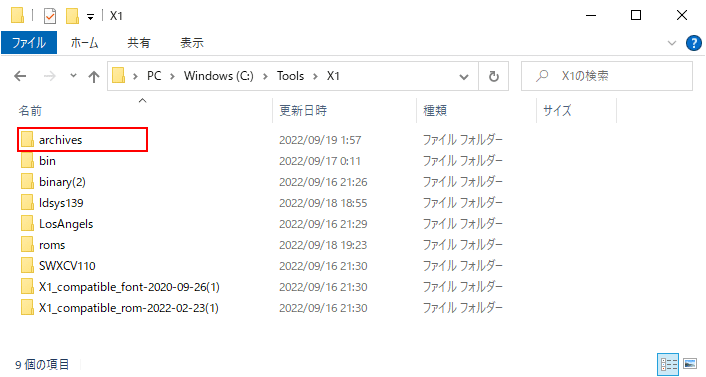The image size is (706, 377).
Task: Expand the ribbon with the chevron
Action: coord(672,43)
